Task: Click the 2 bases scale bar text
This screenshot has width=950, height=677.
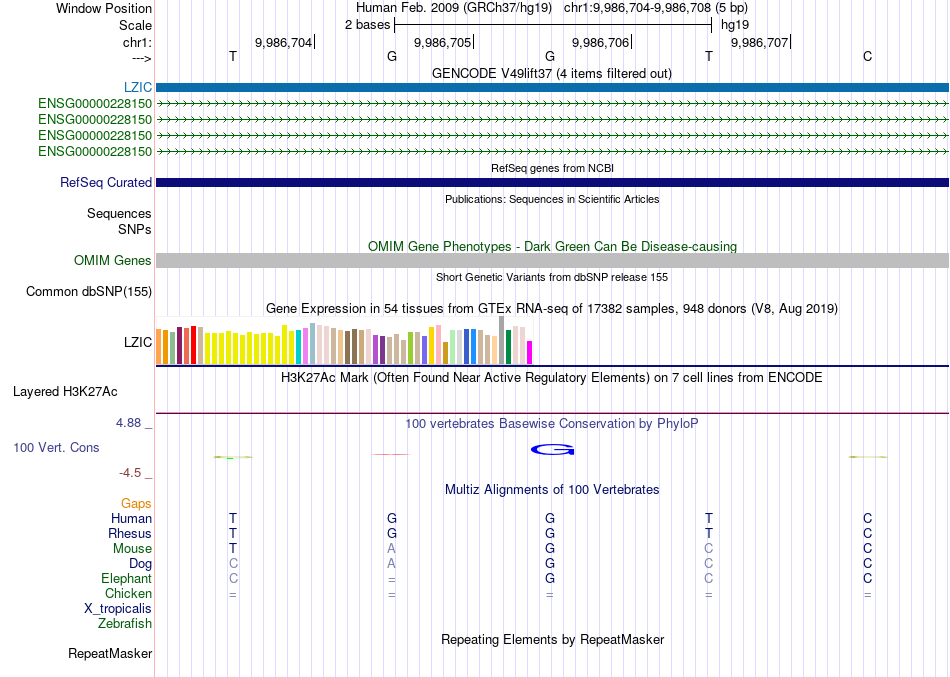Action: pos(368,25)
